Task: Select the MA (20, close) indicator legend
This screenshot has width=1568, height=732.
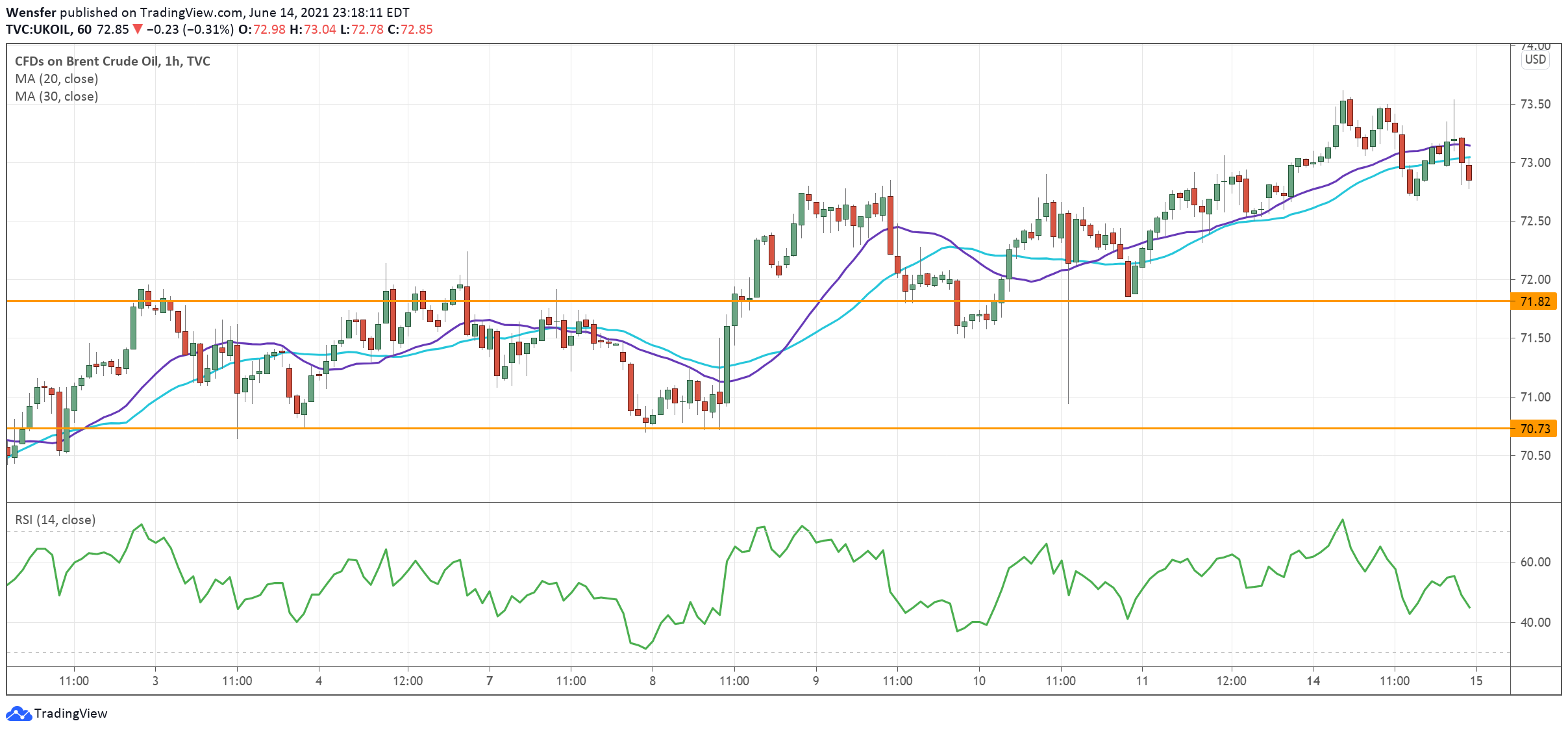Action: (56, 79)
